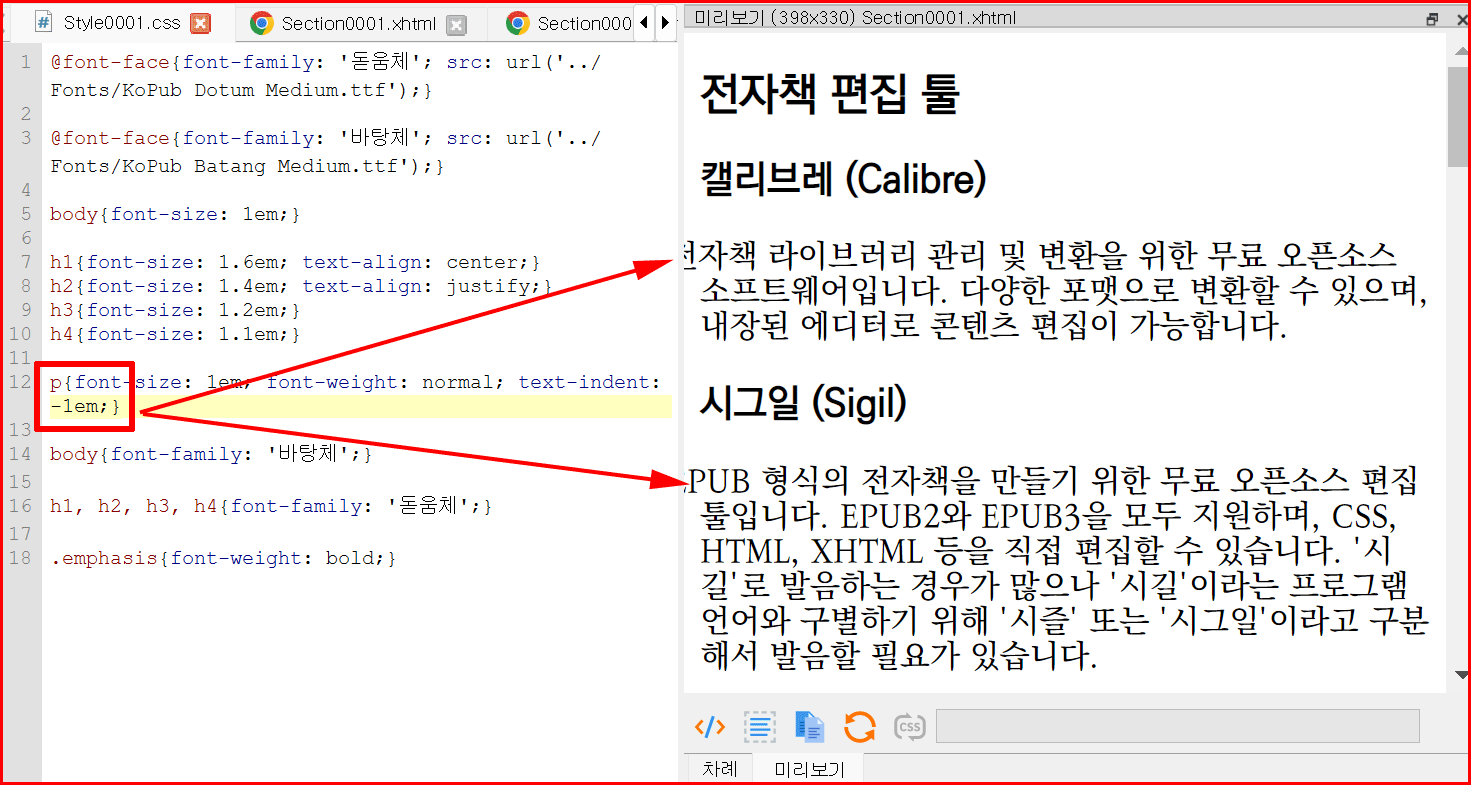Open the truncated Section000 tab
The image size is (1471, 785).
571,24
